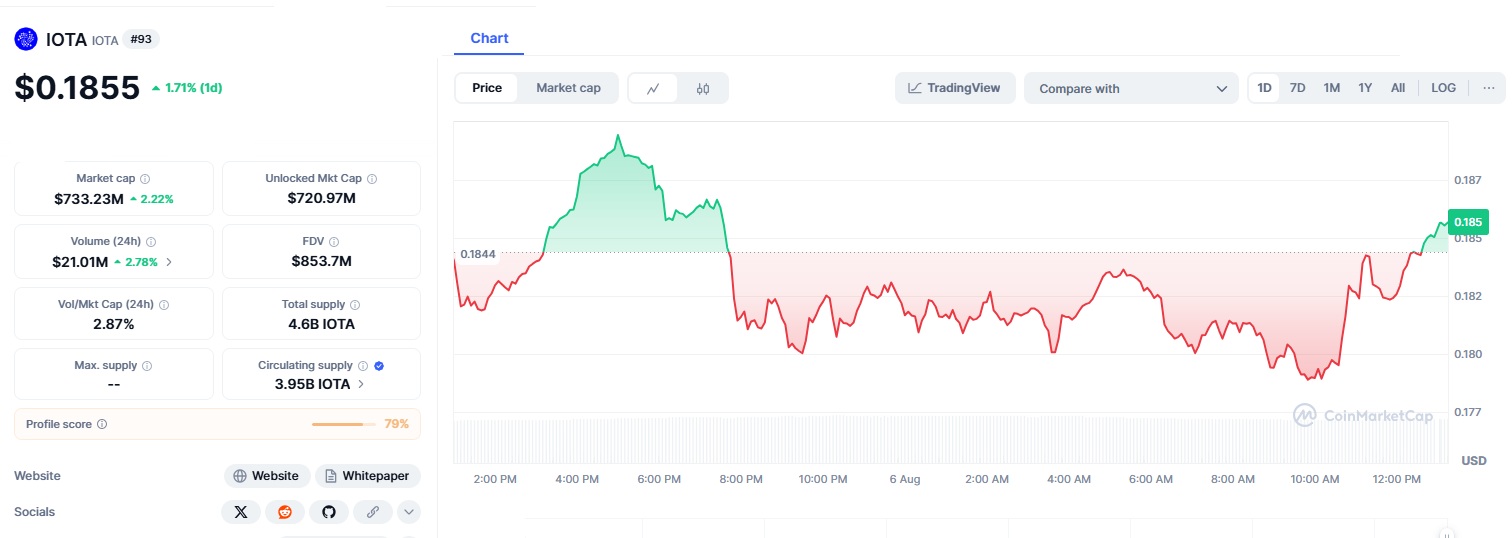
Task: Switch to the Chart tab
Action: point(489,38)
